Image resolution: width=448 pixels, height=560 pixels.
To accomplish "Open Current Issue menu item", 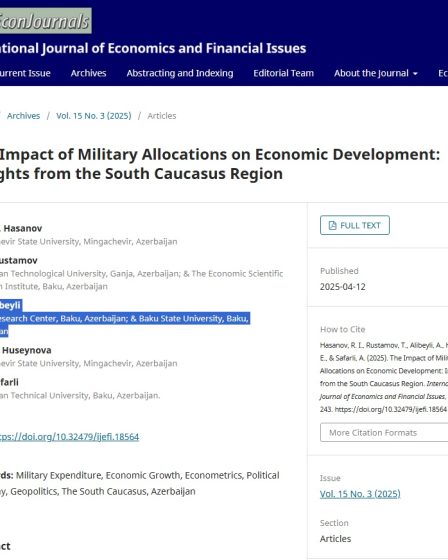I will 25,73.
